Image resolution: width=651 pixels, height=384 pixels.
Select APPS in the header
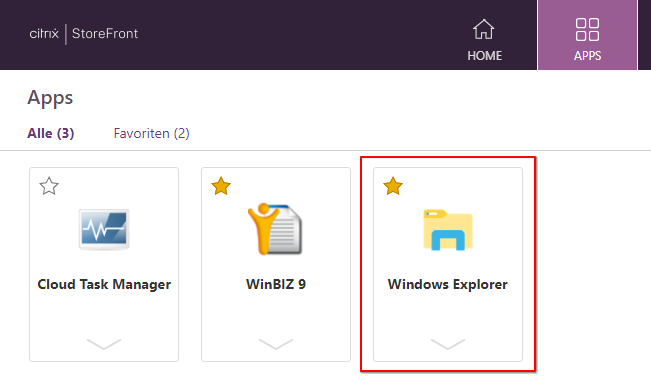(x=587, y=56)
